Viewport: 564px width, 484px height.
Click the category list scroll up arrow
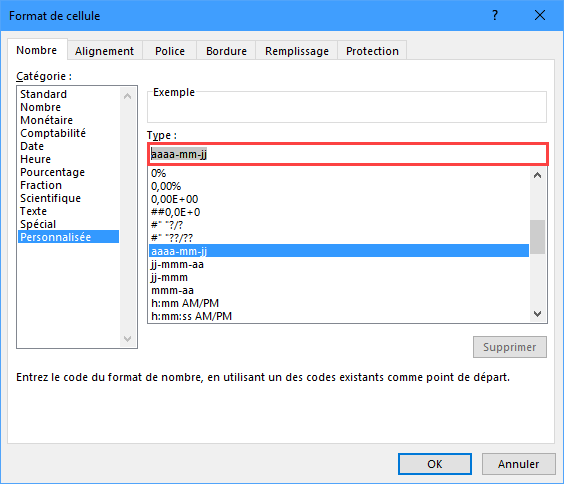(x=127, y=96)
